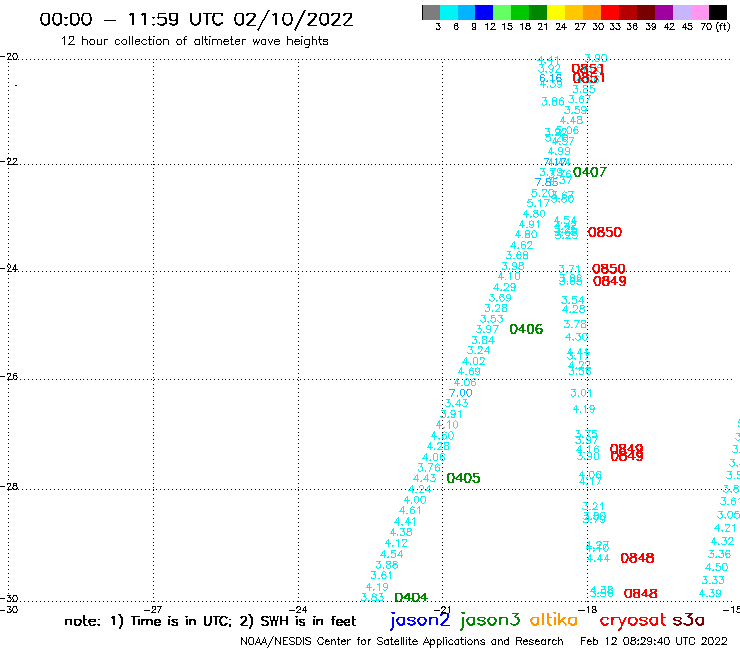Image resolution: width=740 pixels, height=650 pixels.
Task: Click the wave height value "4.02"
Action: coord(473,361)
